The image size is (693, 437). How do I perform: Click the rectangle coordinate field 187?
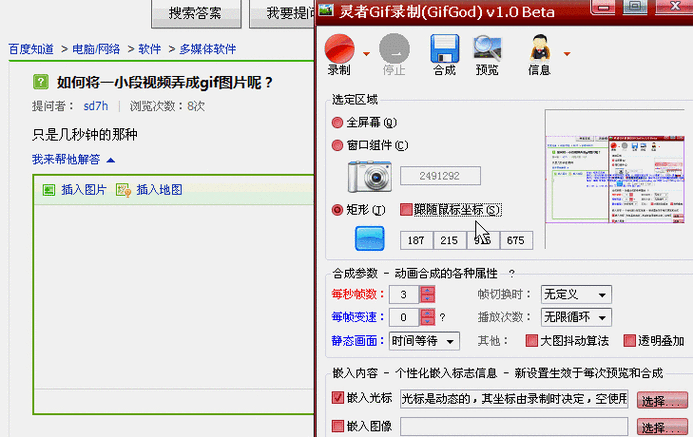click(x=416, y=240)
